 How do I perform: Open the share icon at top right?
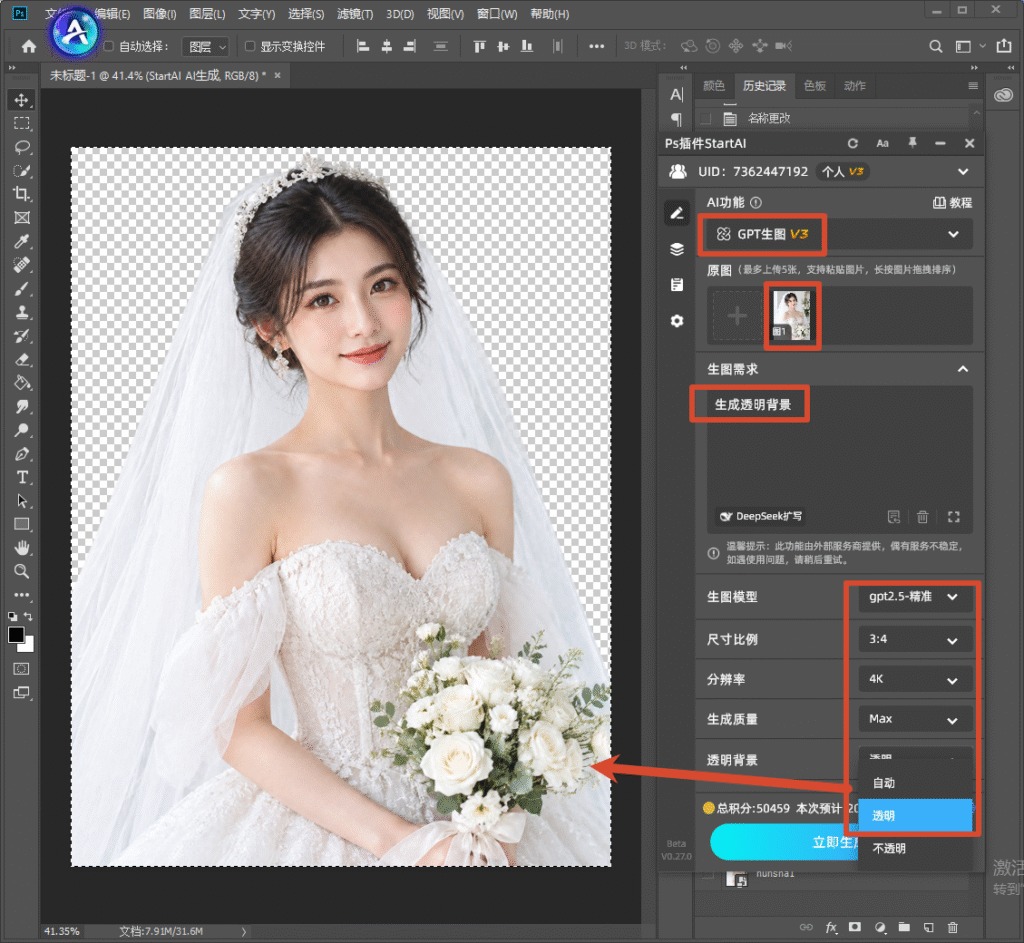(x=1004, y=46)
